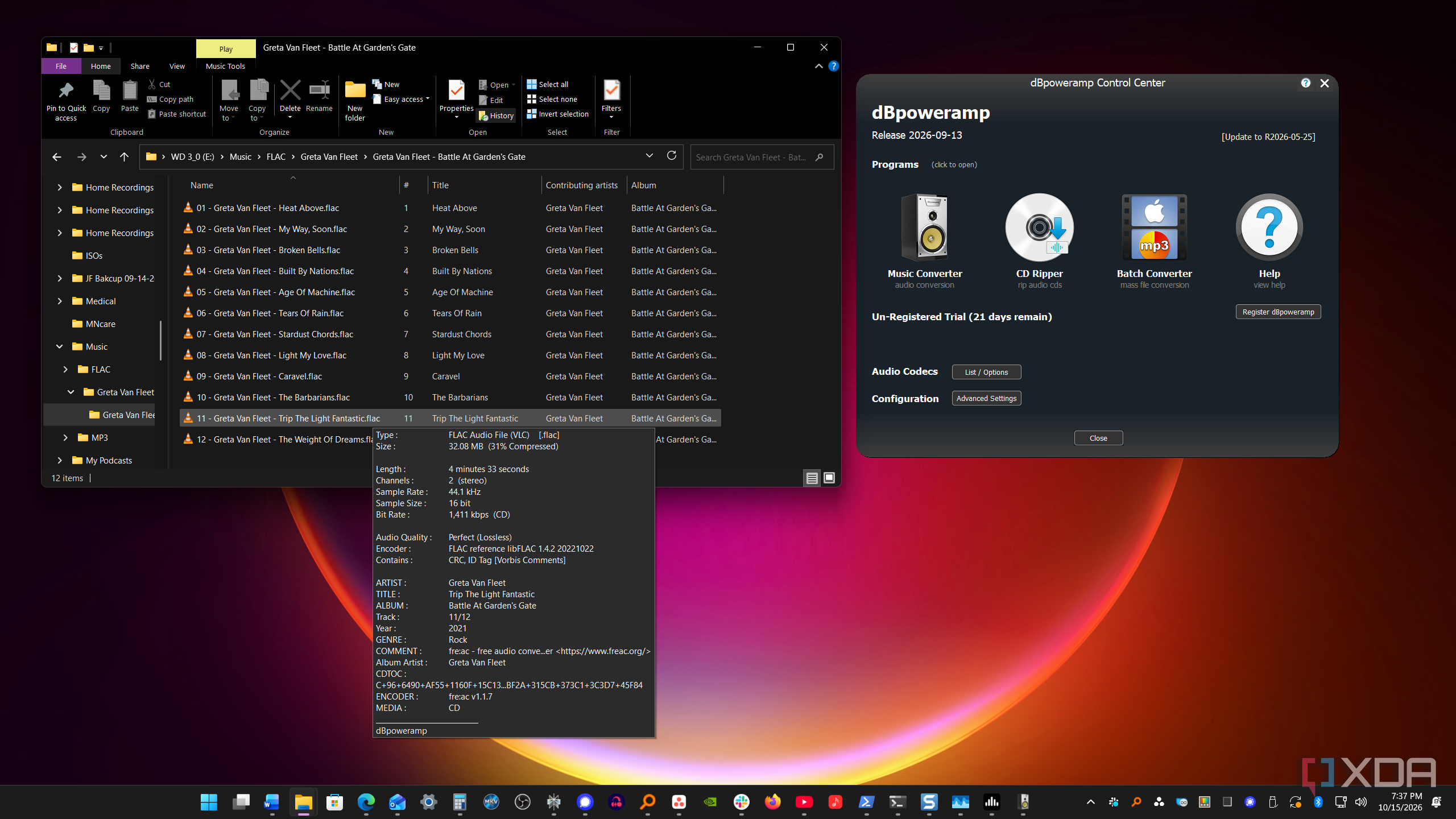Open the File tab

[61, 66]
